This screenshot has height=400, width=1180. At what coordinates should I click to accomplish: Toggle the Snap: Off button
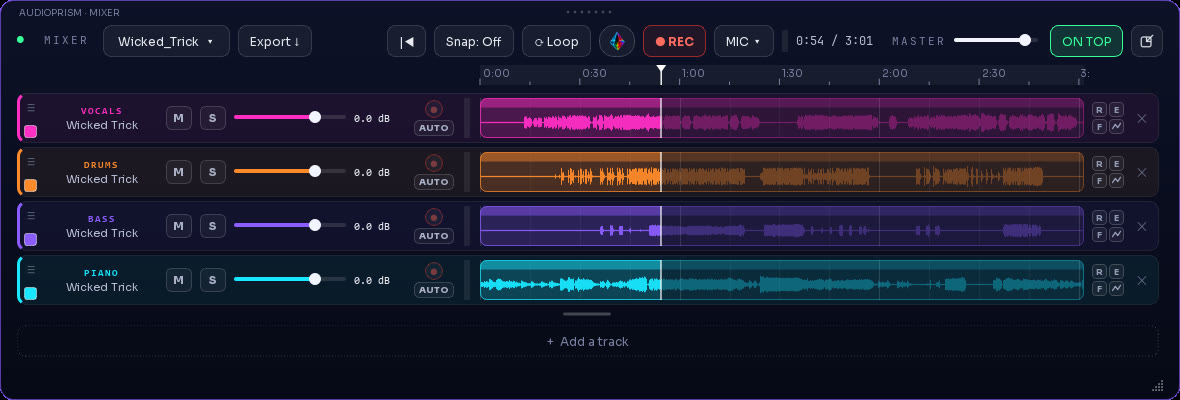pyautogui.click(x=473, y=41)
